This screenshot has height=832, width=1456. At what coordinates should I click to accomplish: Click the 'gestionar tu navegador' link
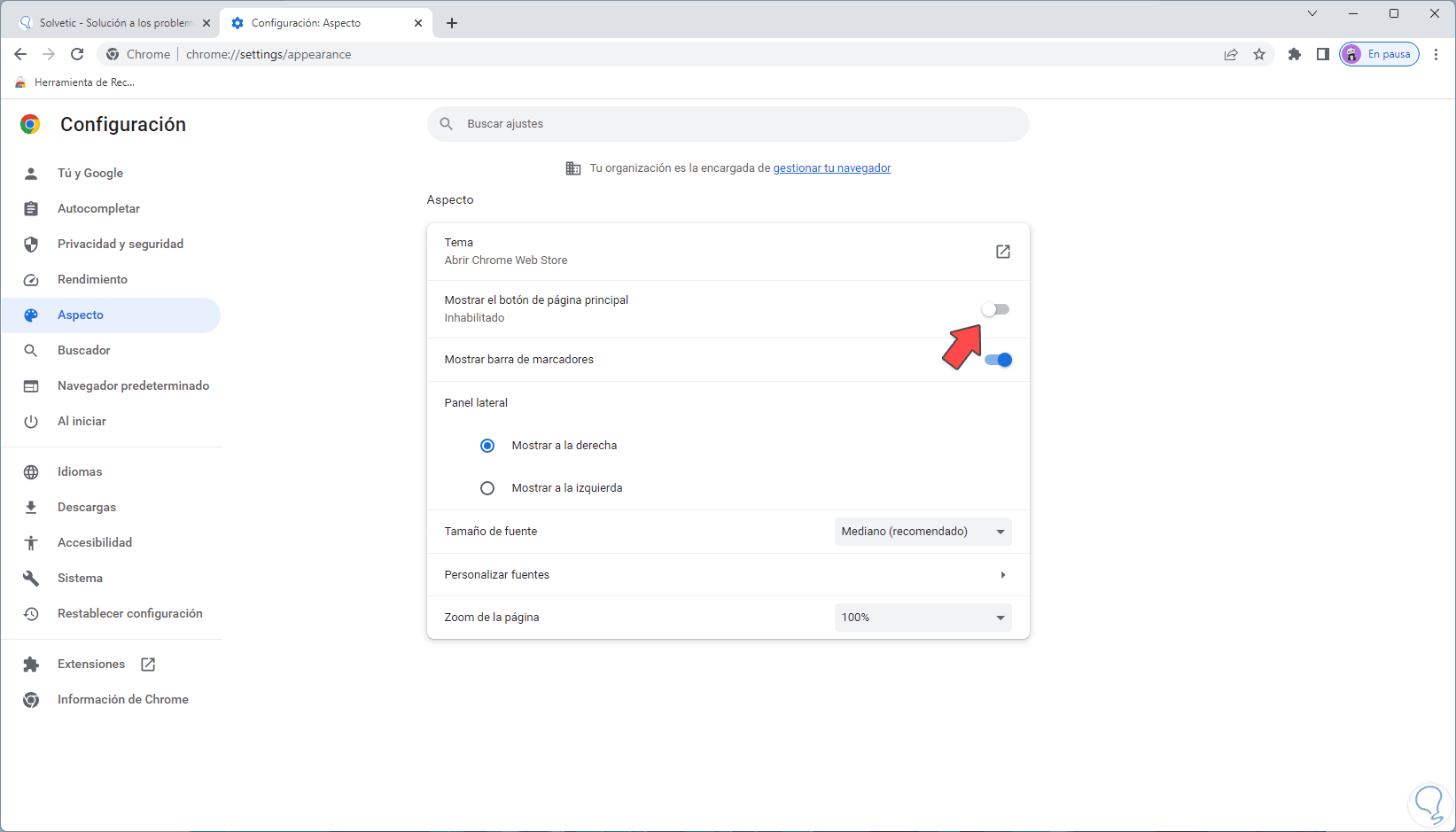tap(832, 168)
